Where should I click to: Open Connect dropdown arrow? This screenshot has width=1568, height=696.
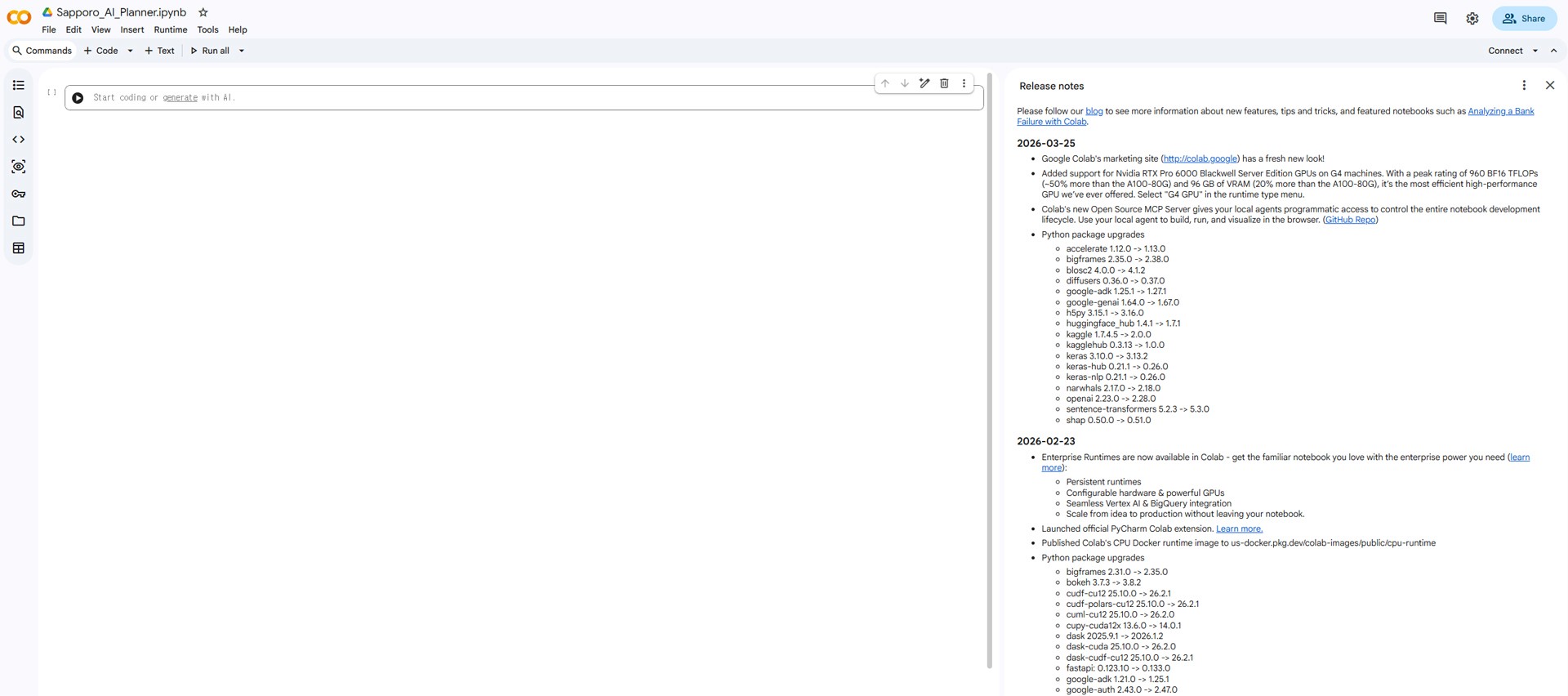click(1535, 51)
